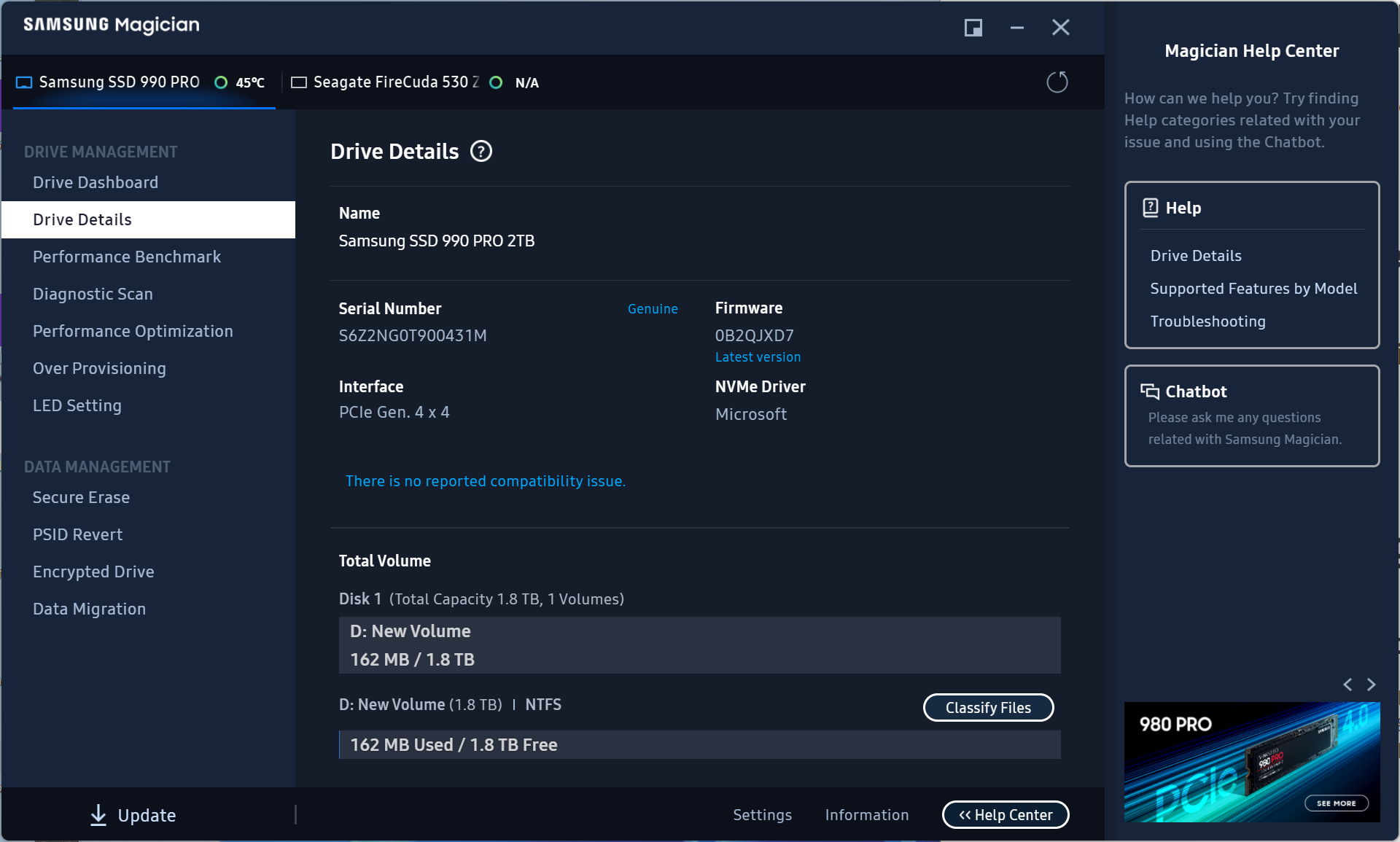
Task: Click the 45°C temperature reading
Action: pyautogui.click(x=250, y=82)
